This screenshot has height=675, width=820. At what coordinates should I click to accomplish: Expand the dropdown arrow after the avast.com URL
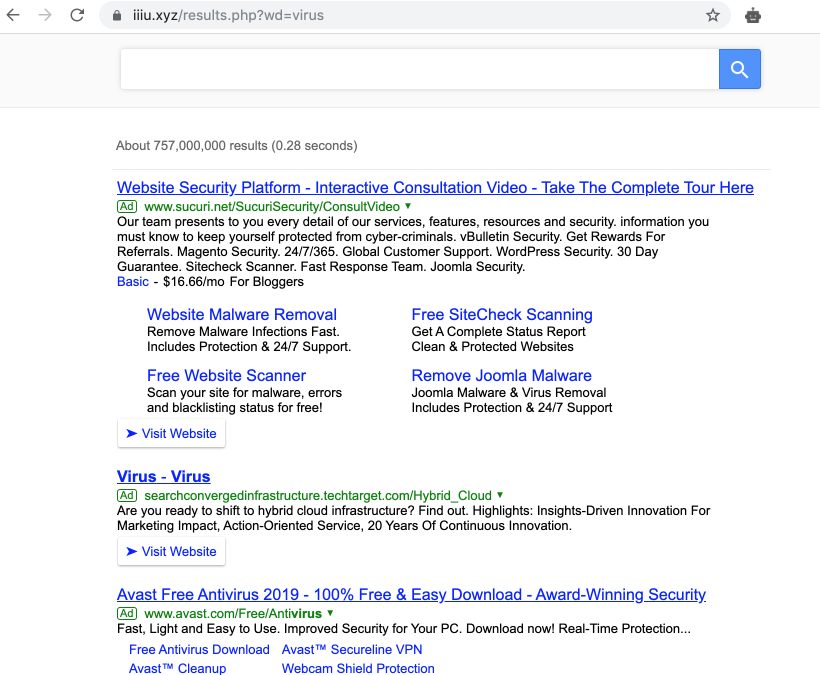click(x=330, y=613)
